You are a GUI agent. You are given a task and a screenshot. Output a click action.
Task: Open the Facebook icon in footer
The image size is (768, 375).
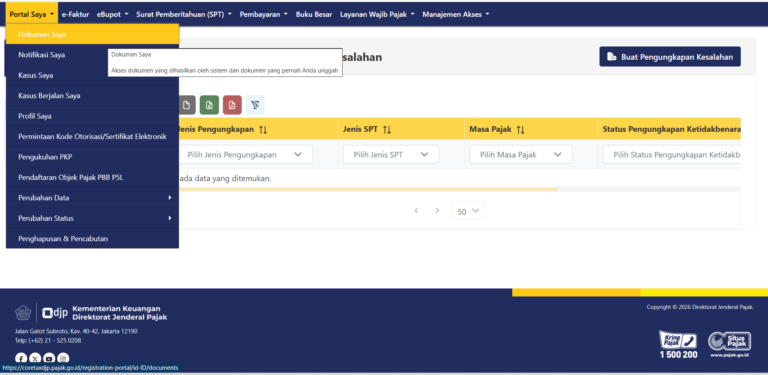click(21, 359)
